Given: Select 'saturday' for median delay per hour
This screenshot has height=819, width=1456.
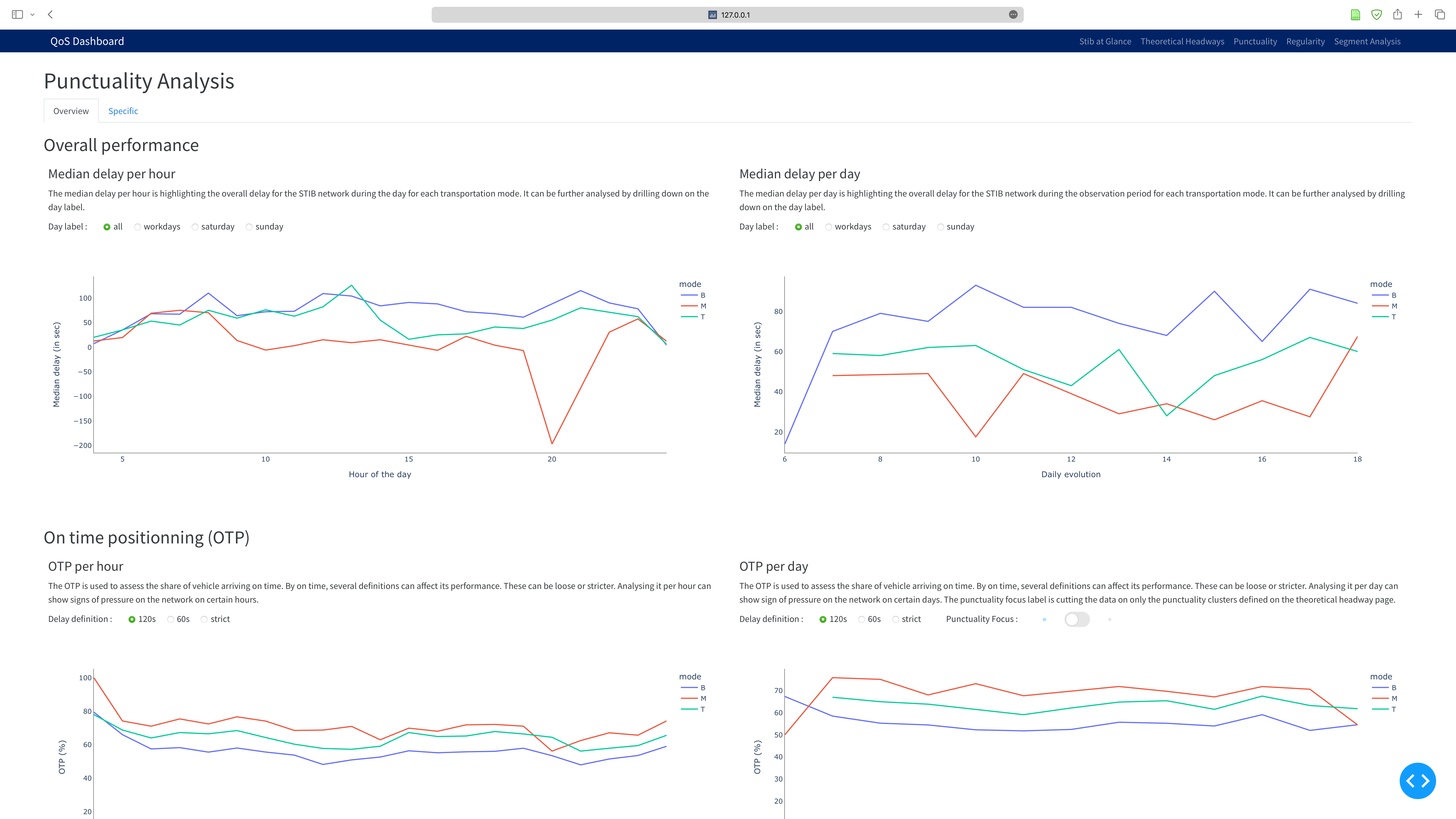Looking at the screenshot, I should point(195,227).
